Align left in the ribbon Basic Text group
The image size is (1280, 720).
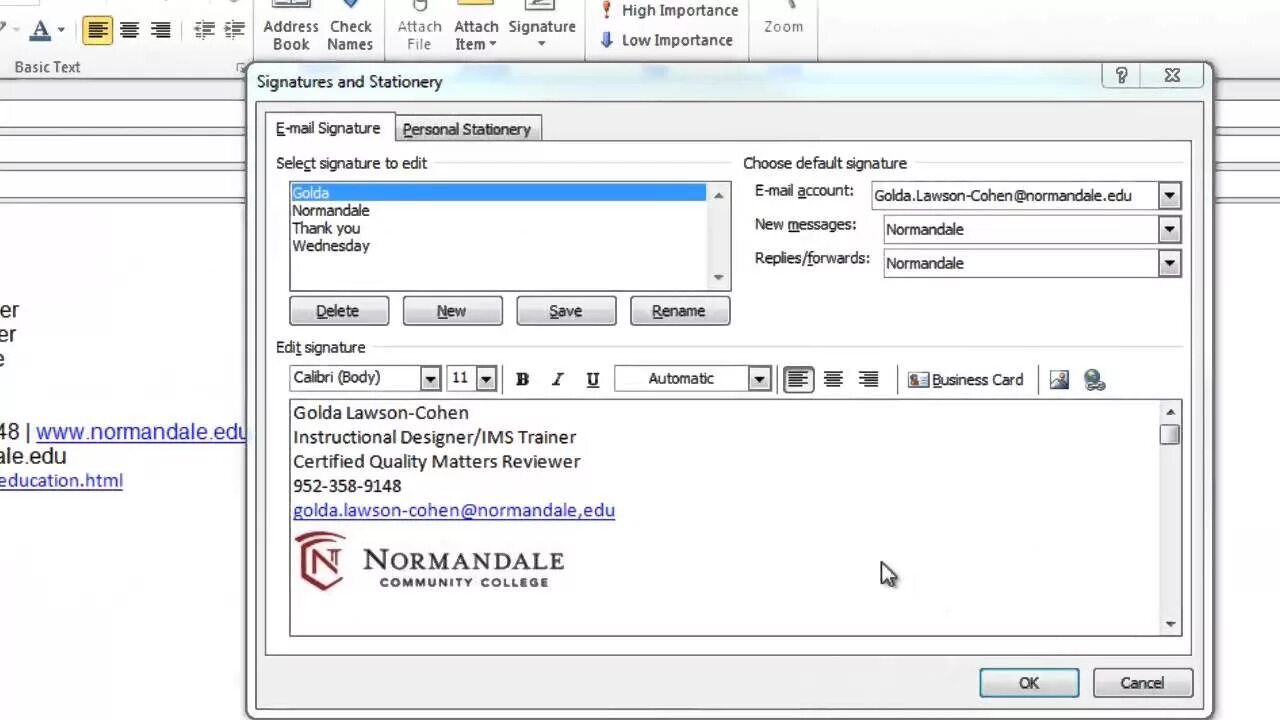click(97, 30)
